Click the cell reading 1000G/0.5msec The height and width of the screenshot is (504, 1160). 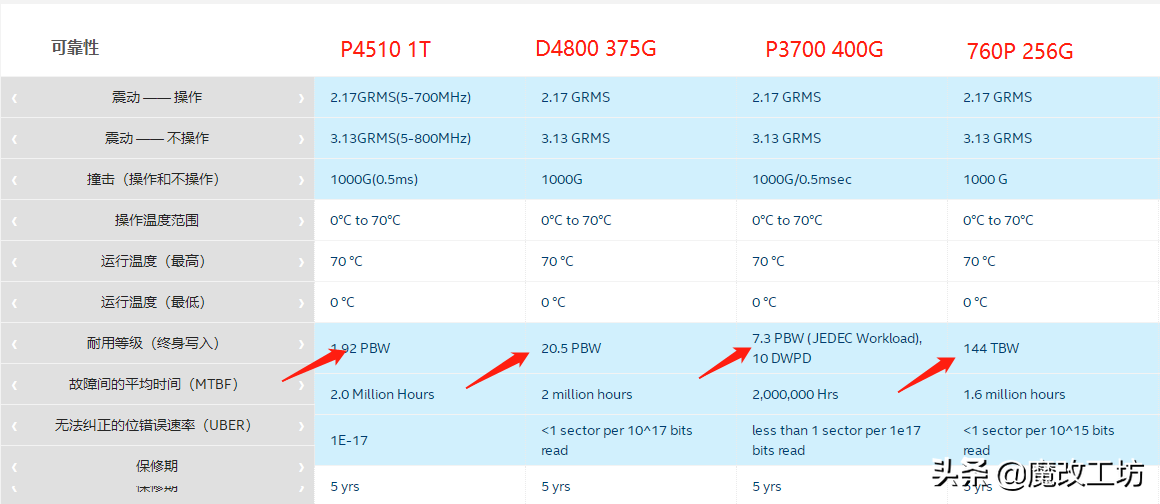pyautogui.click(x=802, y=180)
